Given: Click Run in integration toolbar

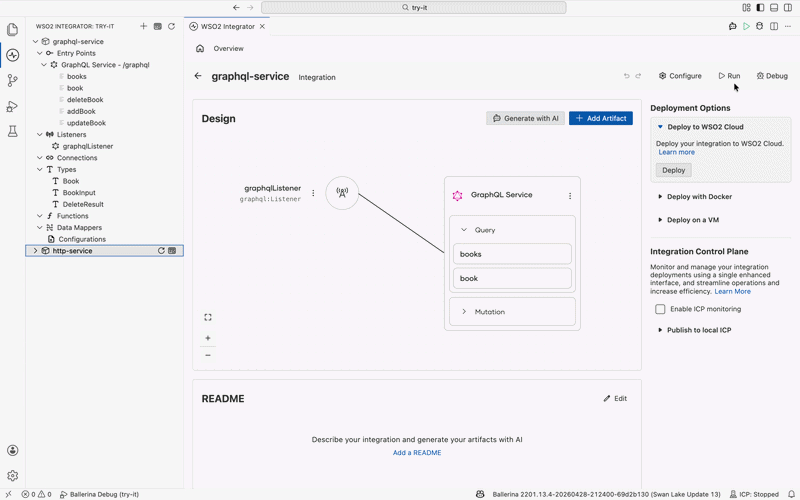Looking at the screenshot, I should pyautogui.click(x=729, y=76).
